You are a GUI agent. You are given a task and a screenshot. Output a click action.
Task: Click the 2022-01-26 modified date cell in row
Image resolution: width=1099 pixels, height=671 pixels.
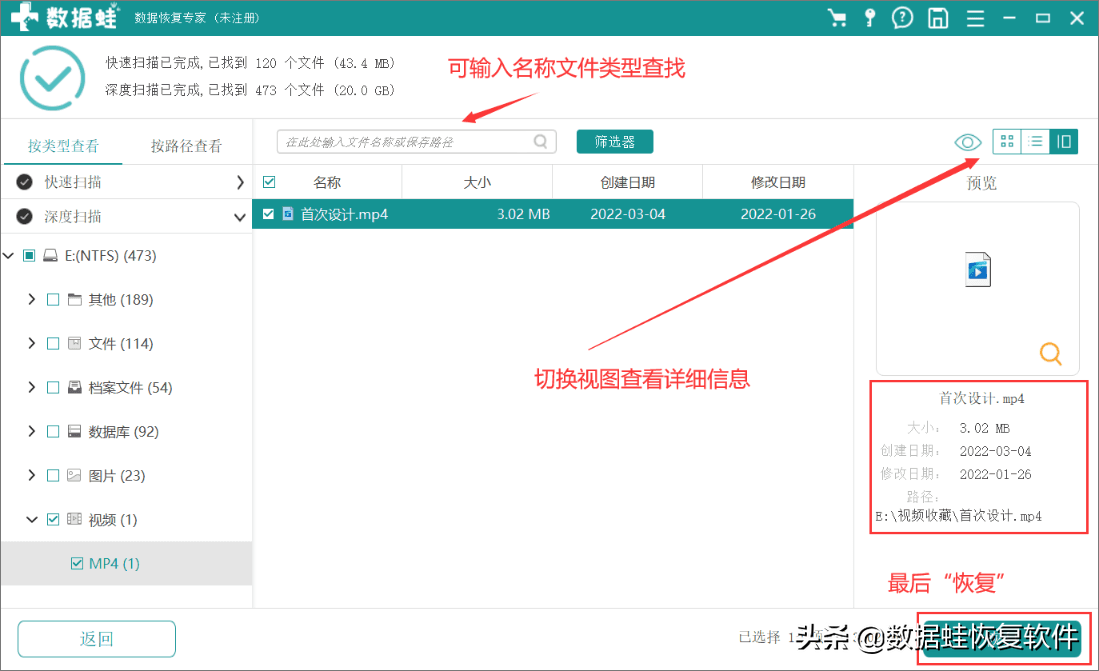point(778,214)
